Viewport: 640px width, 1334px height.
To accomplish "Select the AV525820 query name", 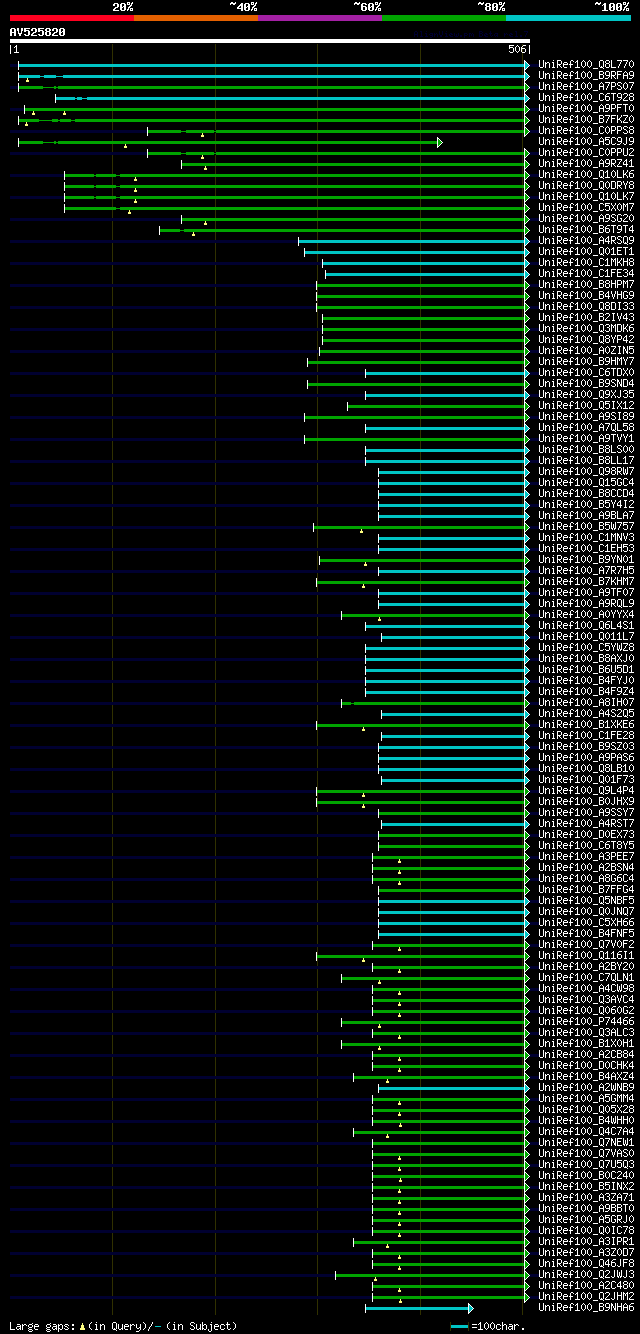I will (38, 32).
